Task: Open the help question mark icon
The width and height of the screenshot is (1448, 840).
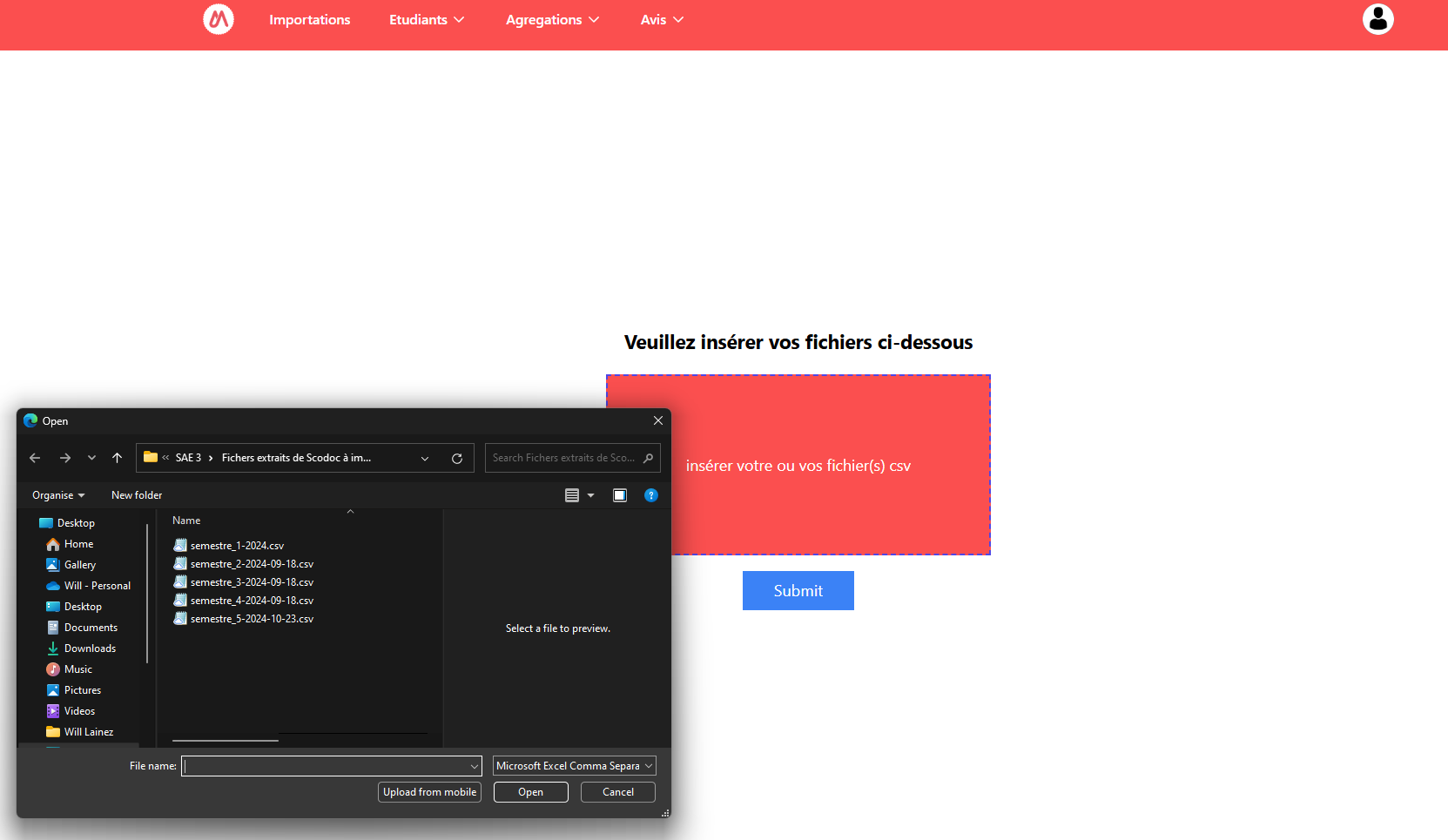Action: pos(651,495)
